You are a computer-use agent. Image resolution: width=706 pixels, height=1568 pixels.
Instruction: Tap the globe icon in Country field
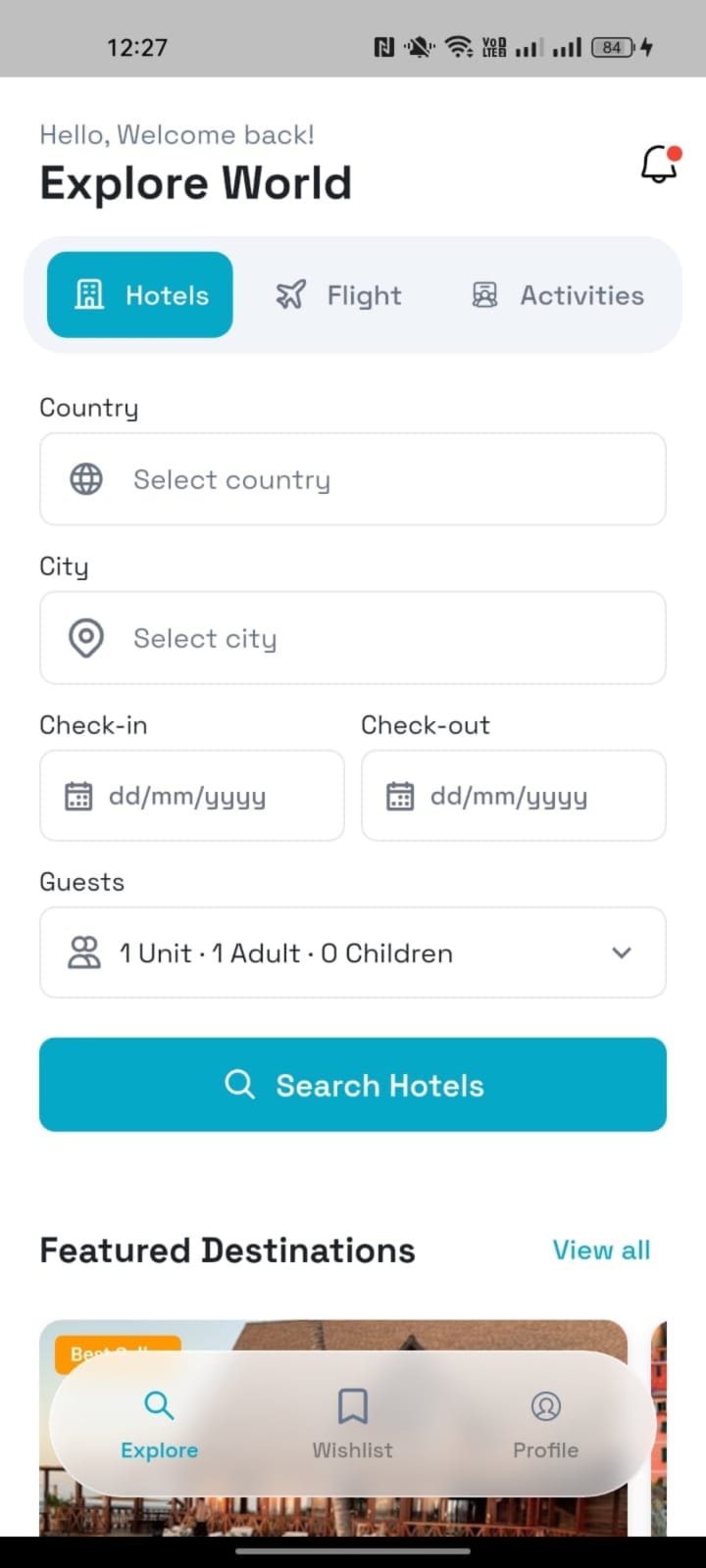(x=86, y=479)
